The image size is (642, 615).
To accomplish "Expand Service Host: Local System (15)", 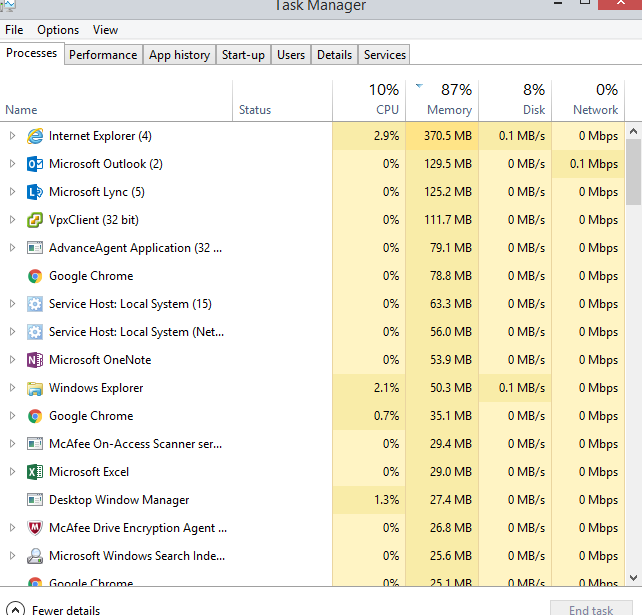I will [x=12, y=303].
